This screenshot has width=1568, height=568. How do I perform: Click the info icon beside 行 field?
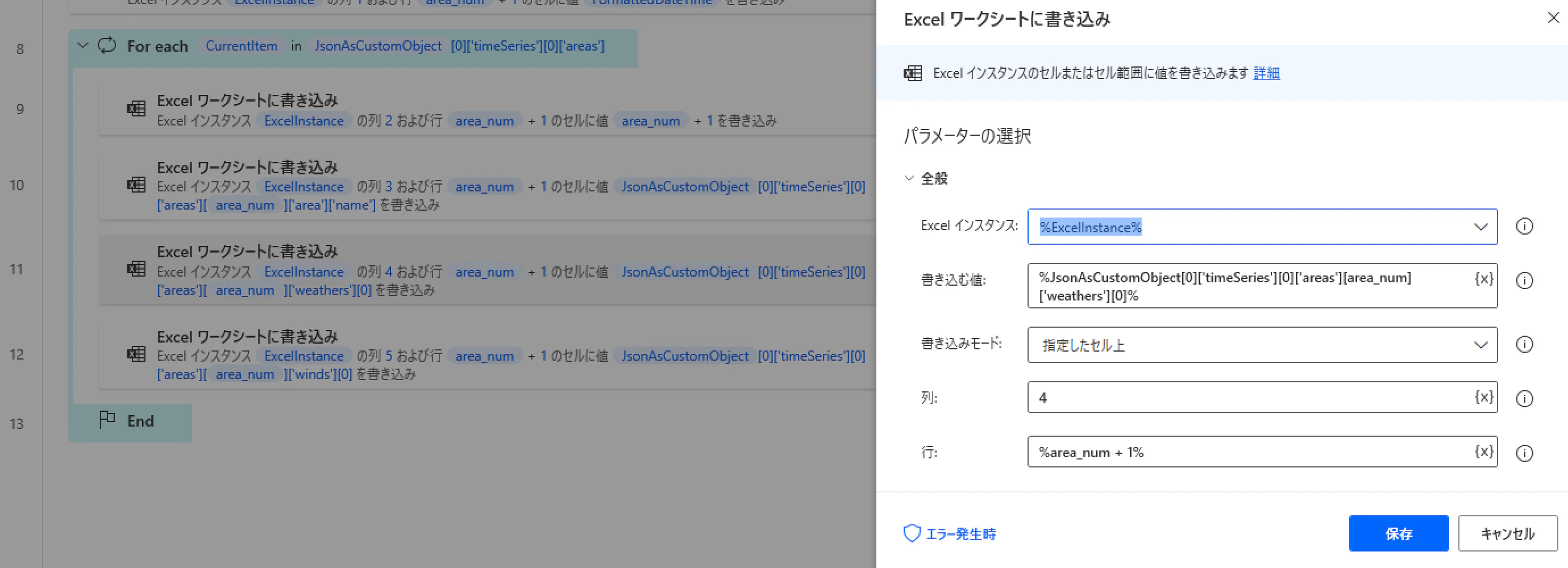click(1524, 453)
